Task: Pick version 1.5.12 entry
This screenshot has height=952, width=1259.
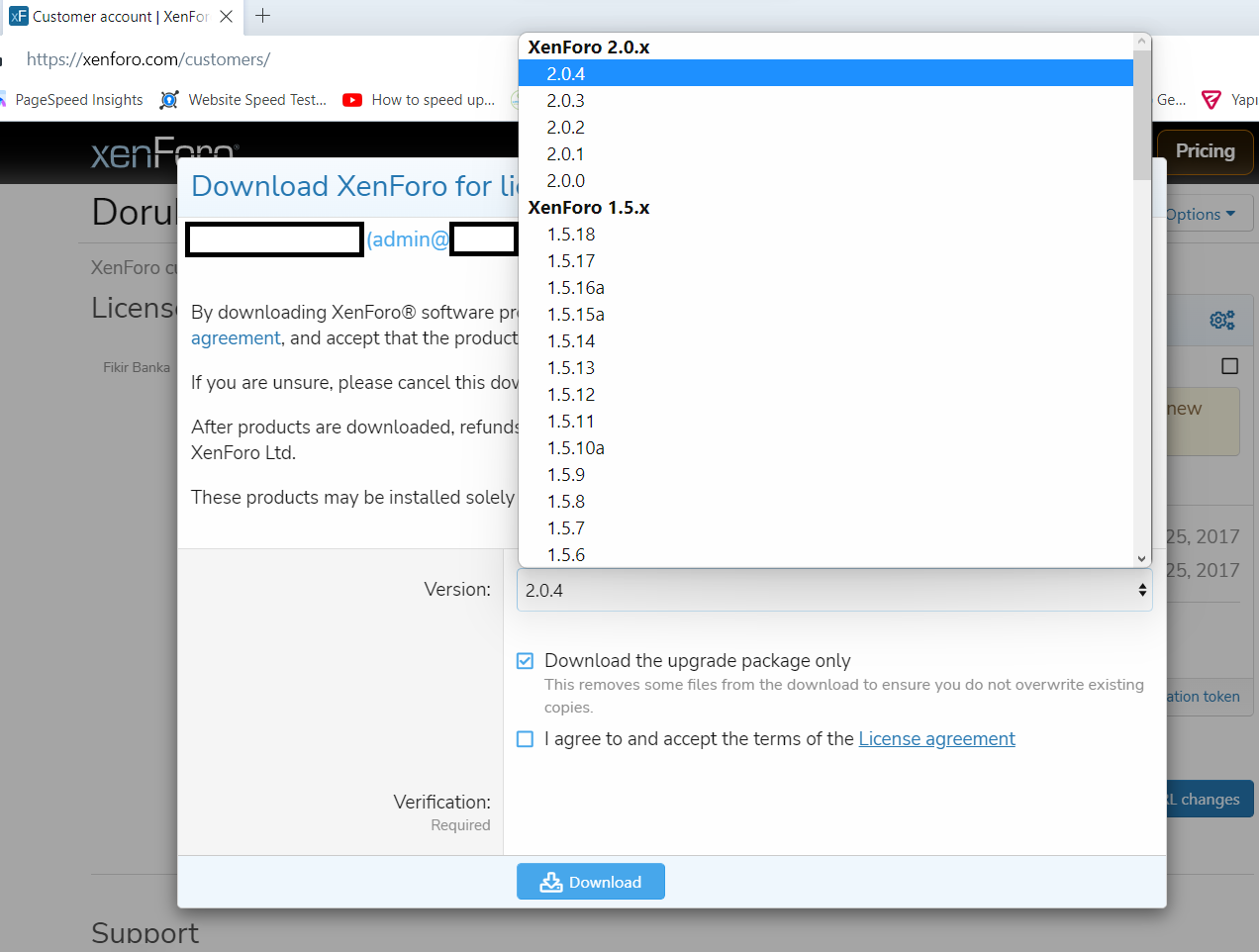Action: point(825,394)
